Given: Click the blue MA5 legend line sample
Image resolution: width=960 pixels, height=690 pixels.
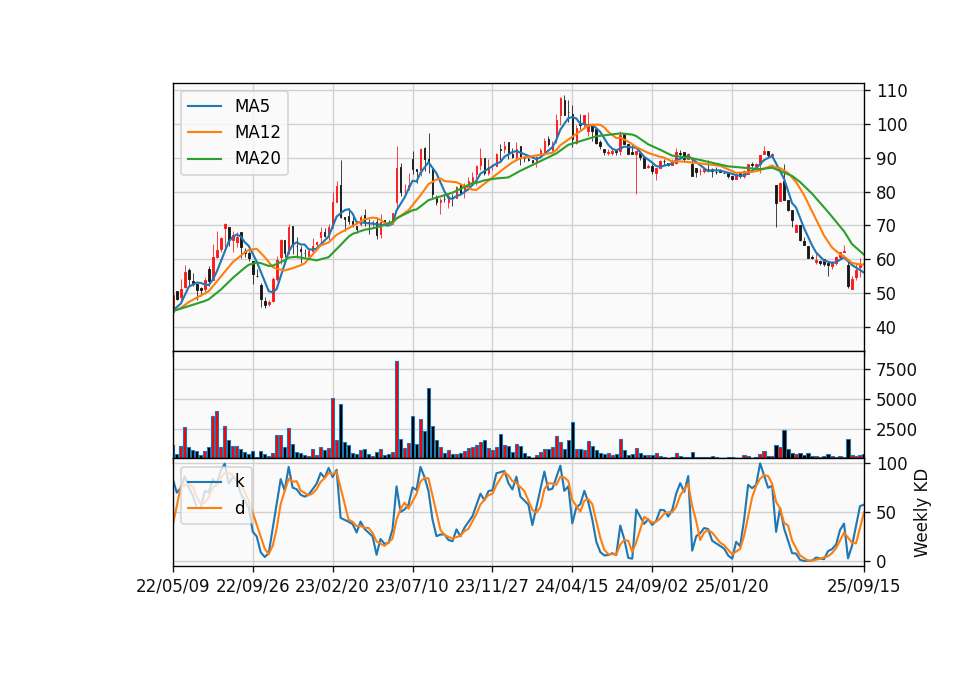Looking at the screenshot, I should tap(204, 106).
